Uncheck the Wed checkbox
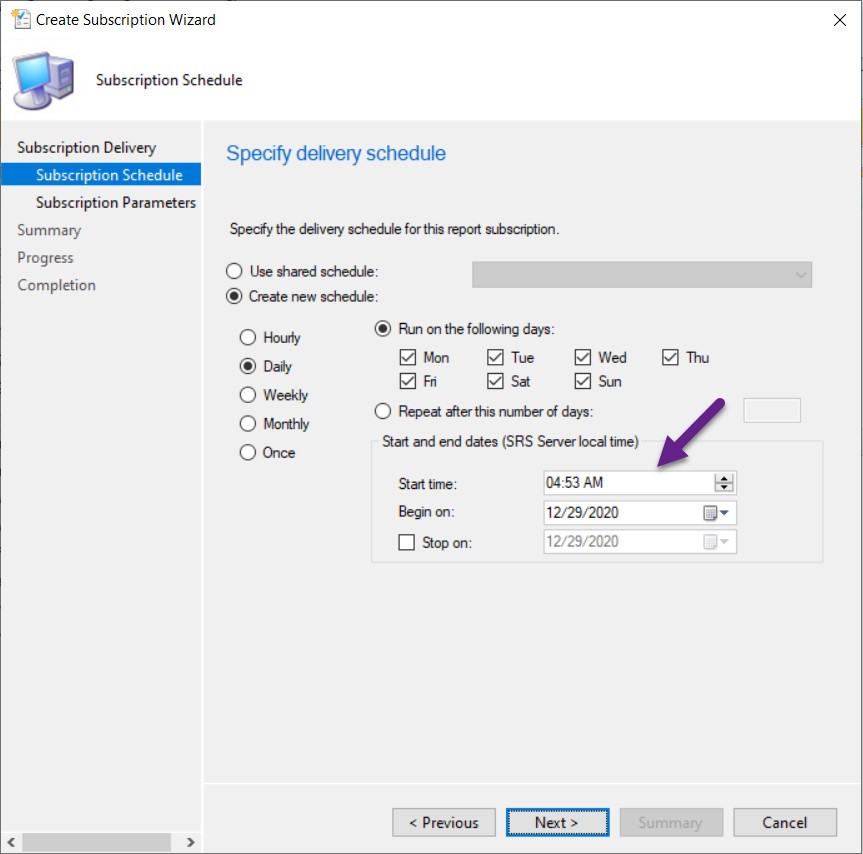This screenshot has height=854, width=863. 581,357
